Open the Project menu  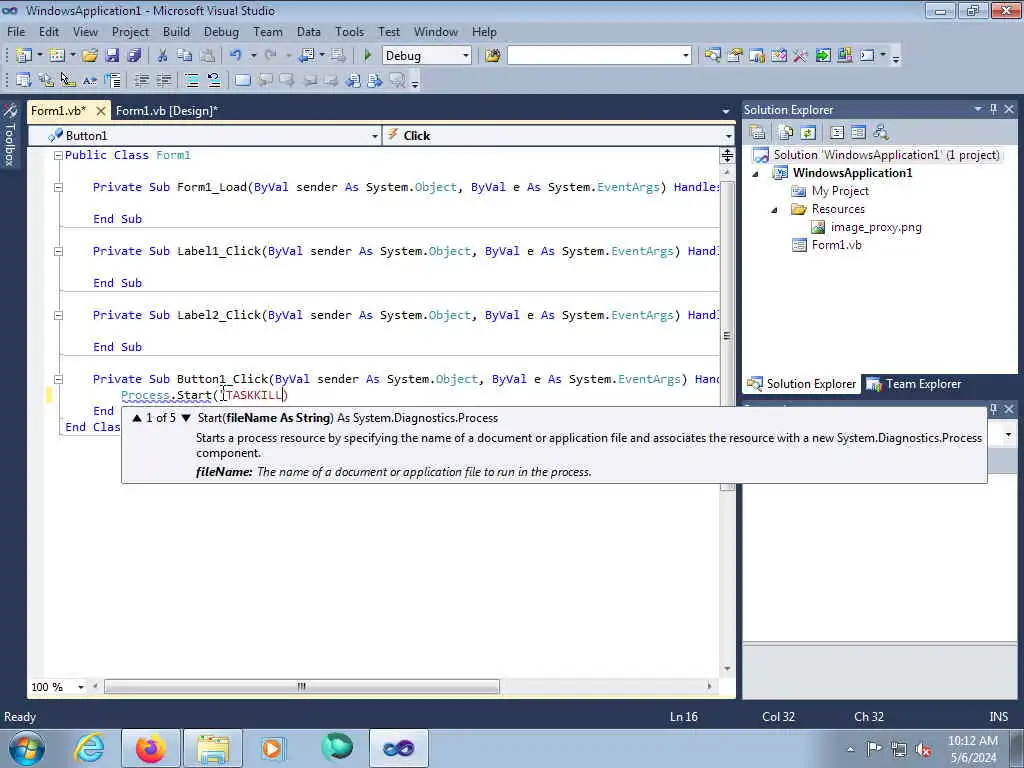click(130, 31)
